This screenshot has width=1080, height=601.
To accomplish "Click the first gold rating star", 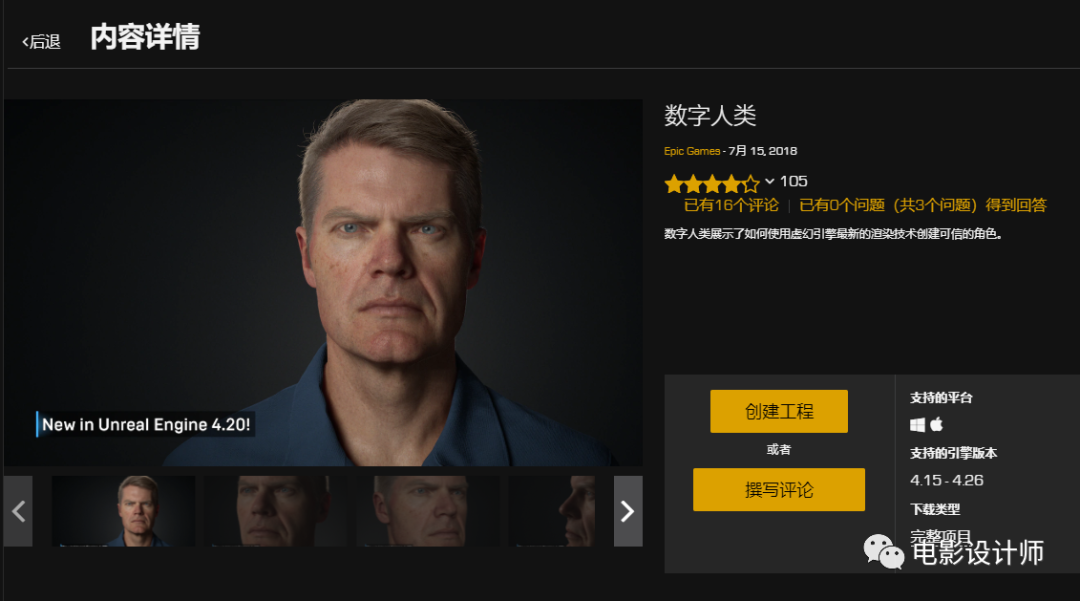I will (674, 184).
